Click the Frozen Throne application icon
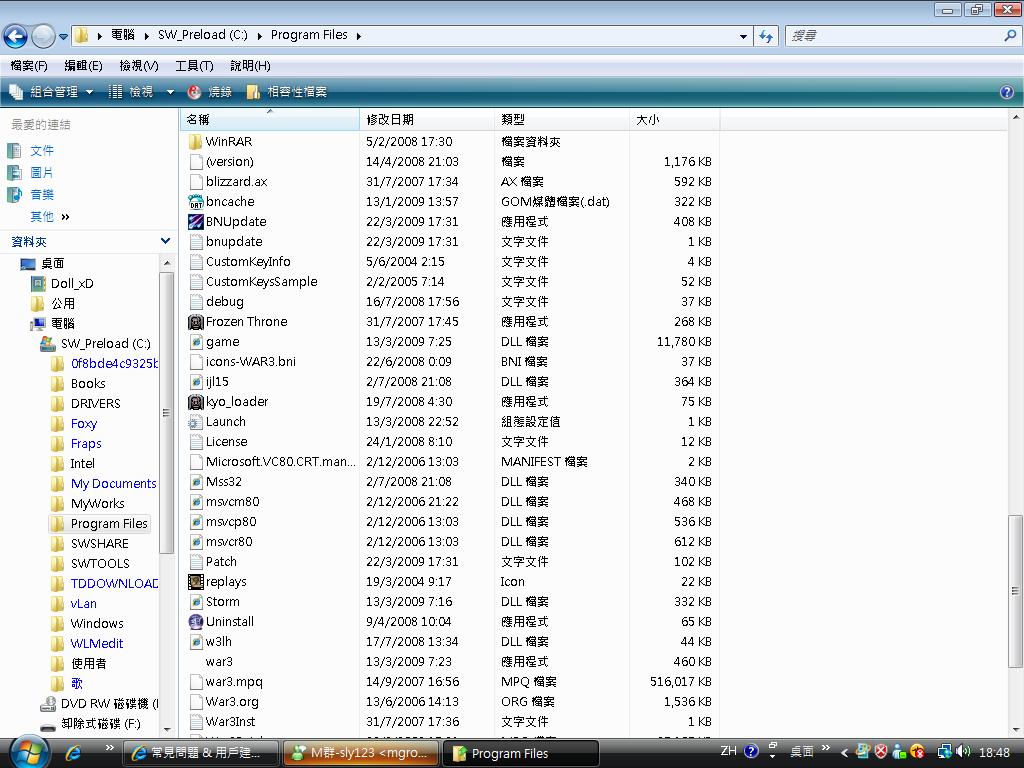 (196, 322)
